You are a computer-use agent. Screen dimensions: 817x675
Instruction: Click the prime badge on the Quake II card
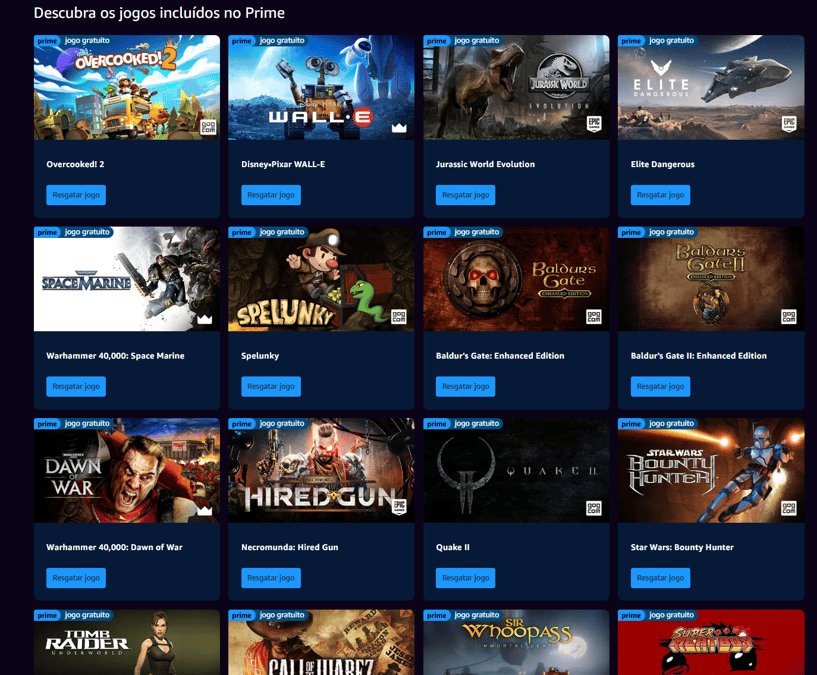coord(437,424)
